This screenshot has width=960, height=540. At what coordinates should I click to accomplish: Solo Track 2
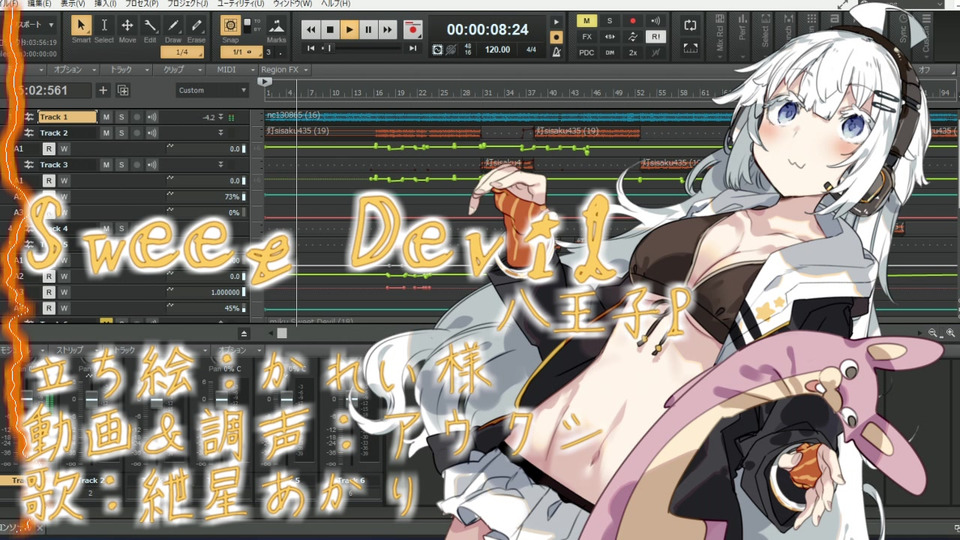(121, 133)
